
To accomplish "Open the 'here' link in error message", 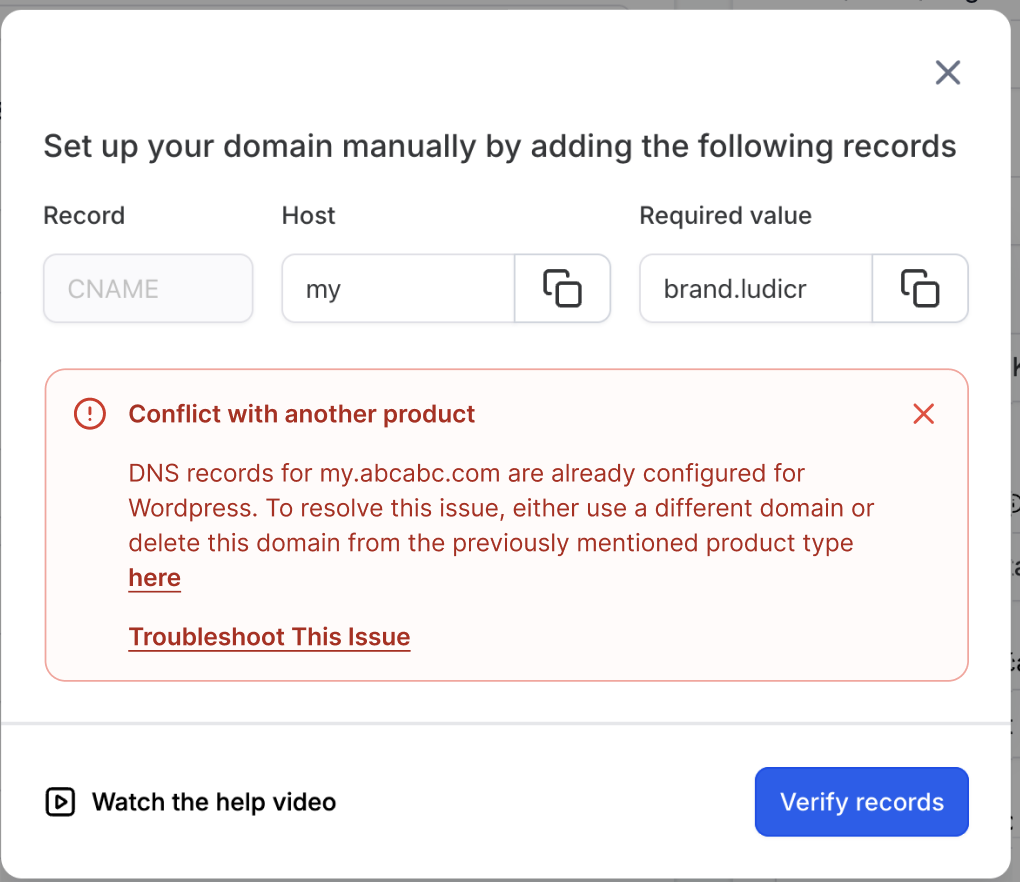I will pos(154,578).
